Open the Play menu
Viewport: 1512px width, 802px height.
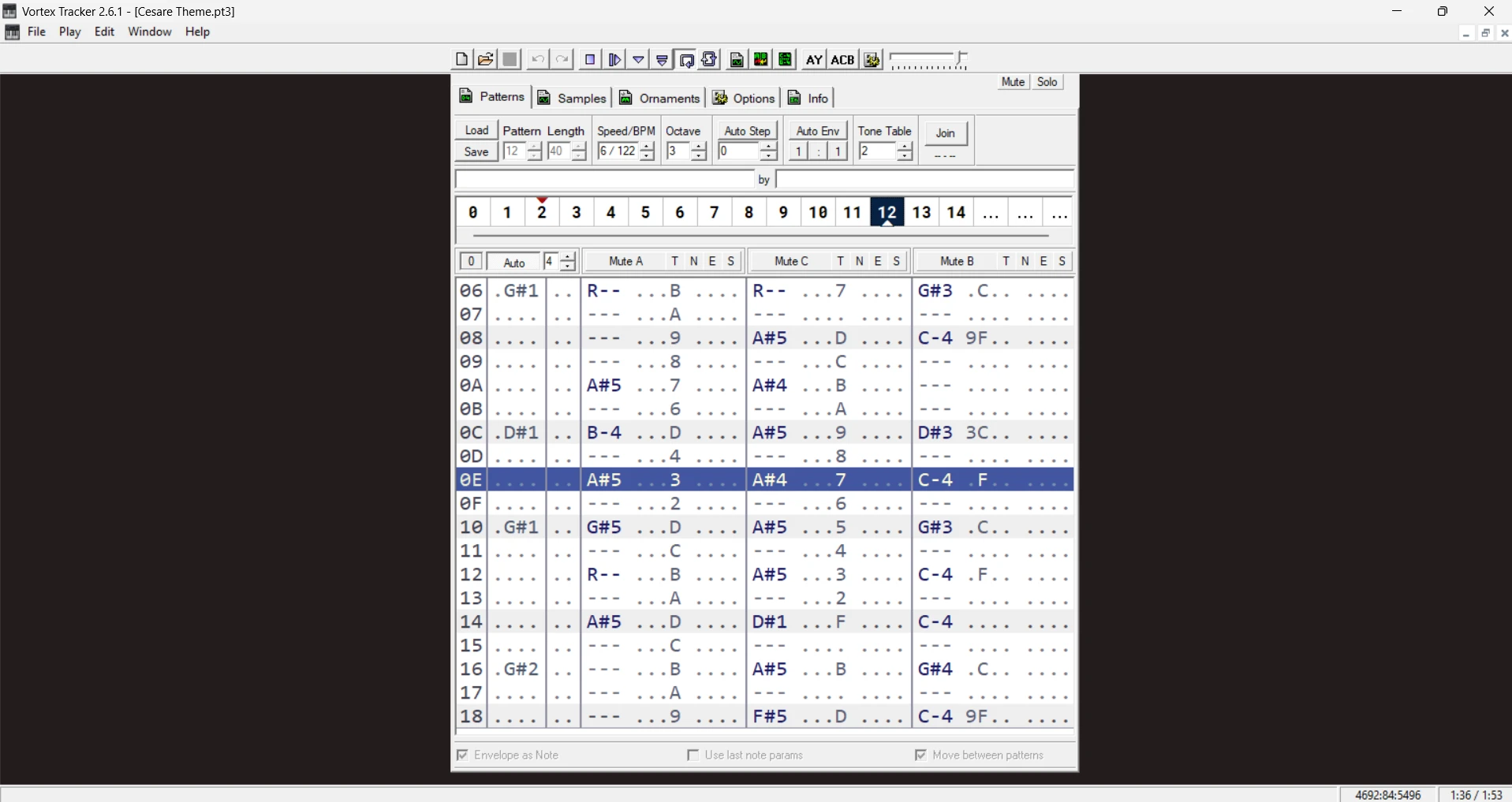(69, 32)
